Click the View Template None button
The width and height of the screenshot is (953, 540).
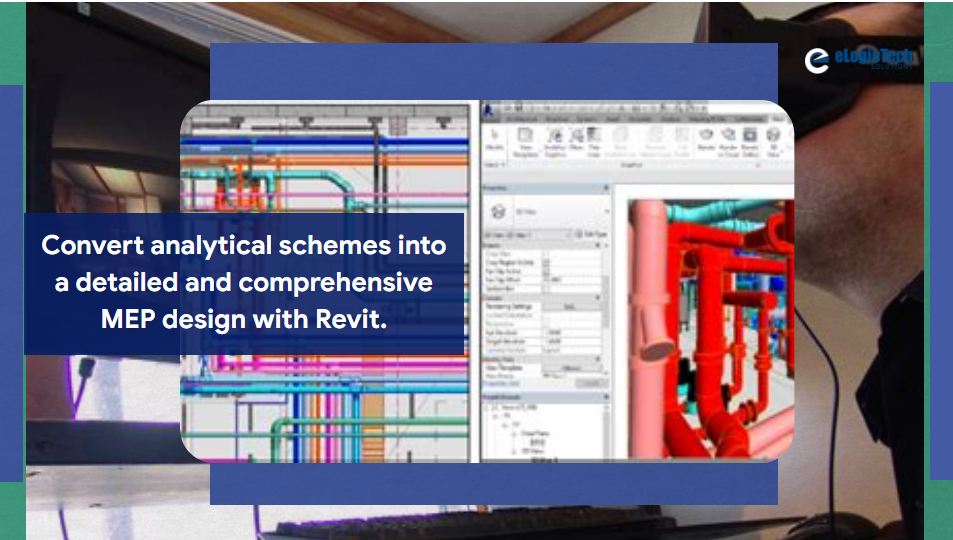pyautogui.click(x=571, y=368)
